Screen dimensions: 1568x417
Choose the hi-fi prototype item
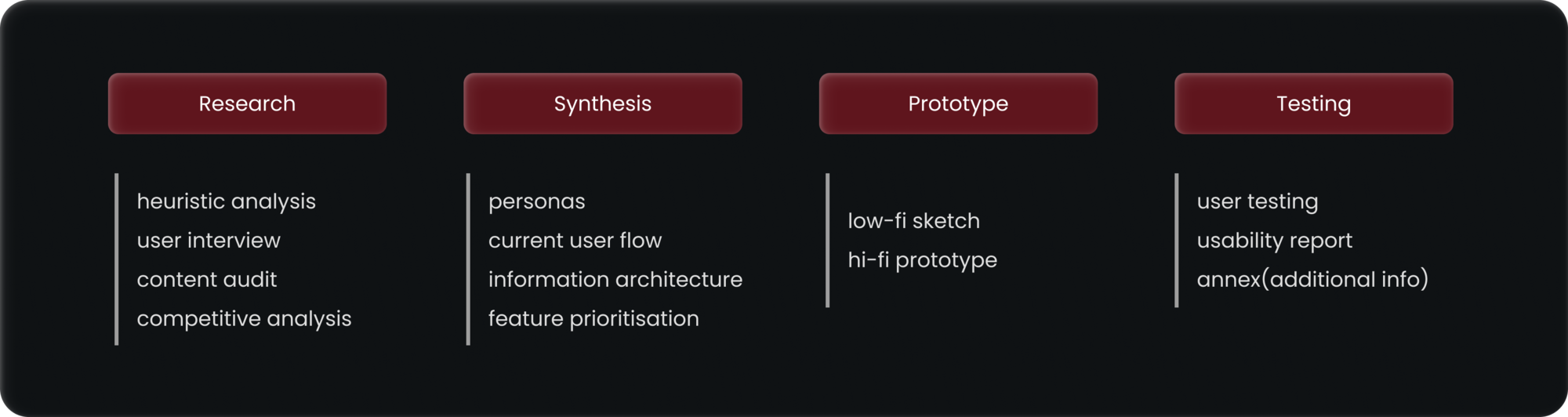[922, 260]
